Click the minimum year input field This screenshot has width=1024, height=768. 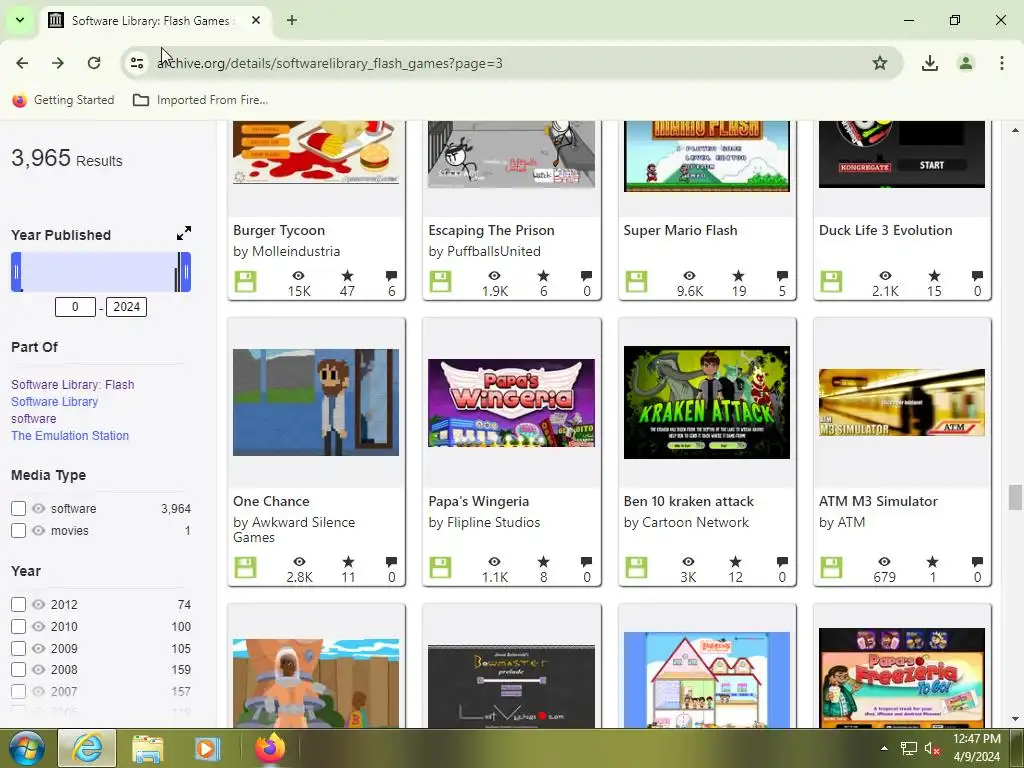[75, 307]
